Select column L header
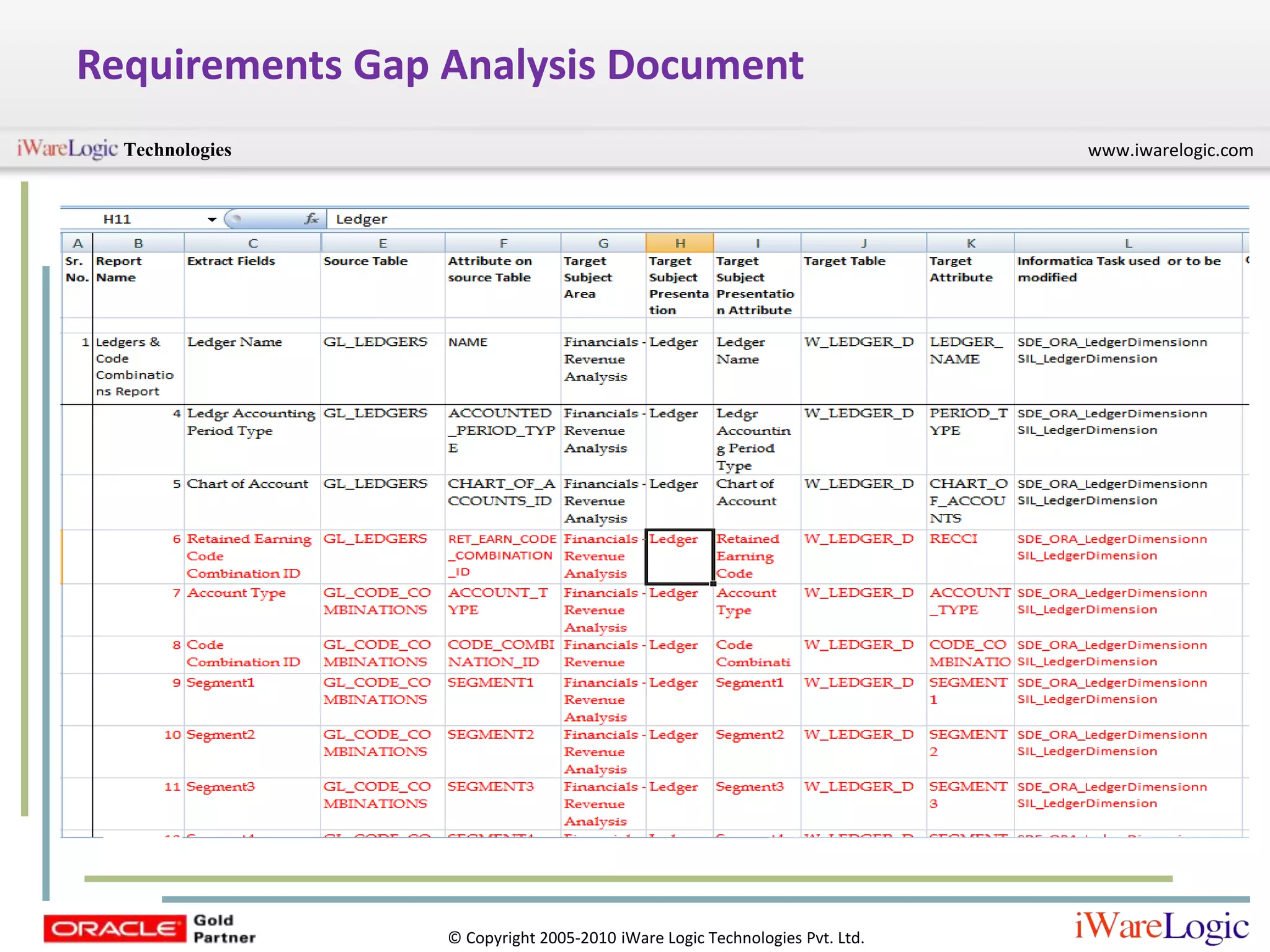Viewport: 1270px width, 952px height. (1128, 243)
